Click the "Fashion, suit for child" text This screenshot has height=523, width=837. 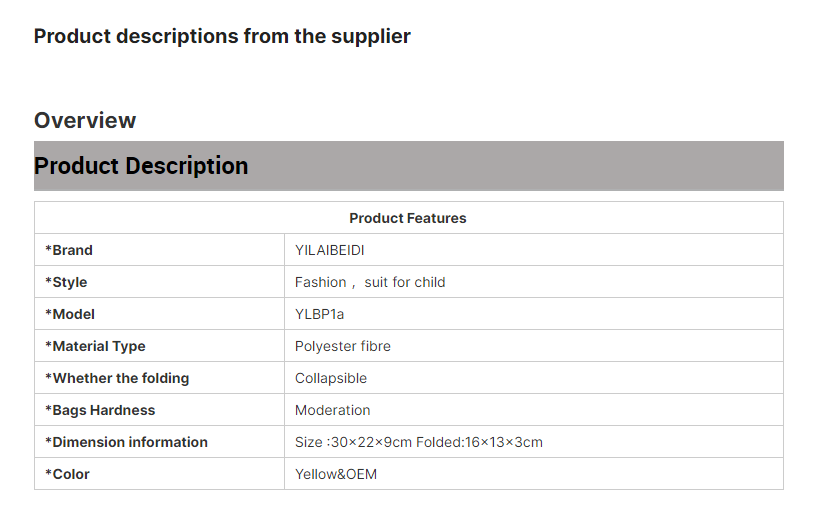(x=370, y=282)
